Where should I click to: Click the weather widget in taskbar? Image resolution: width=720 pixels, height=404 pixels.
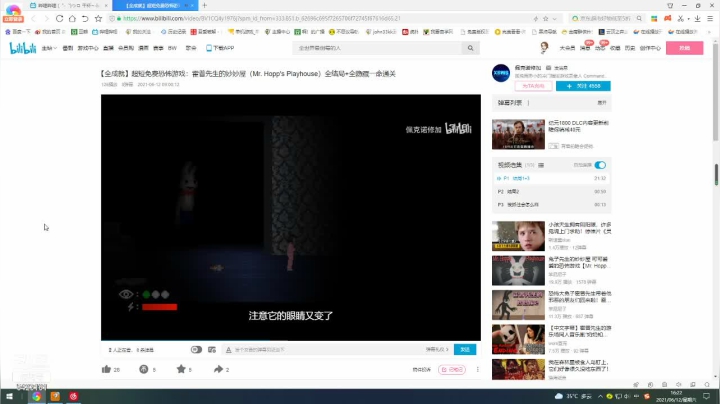tap(573, 396)
